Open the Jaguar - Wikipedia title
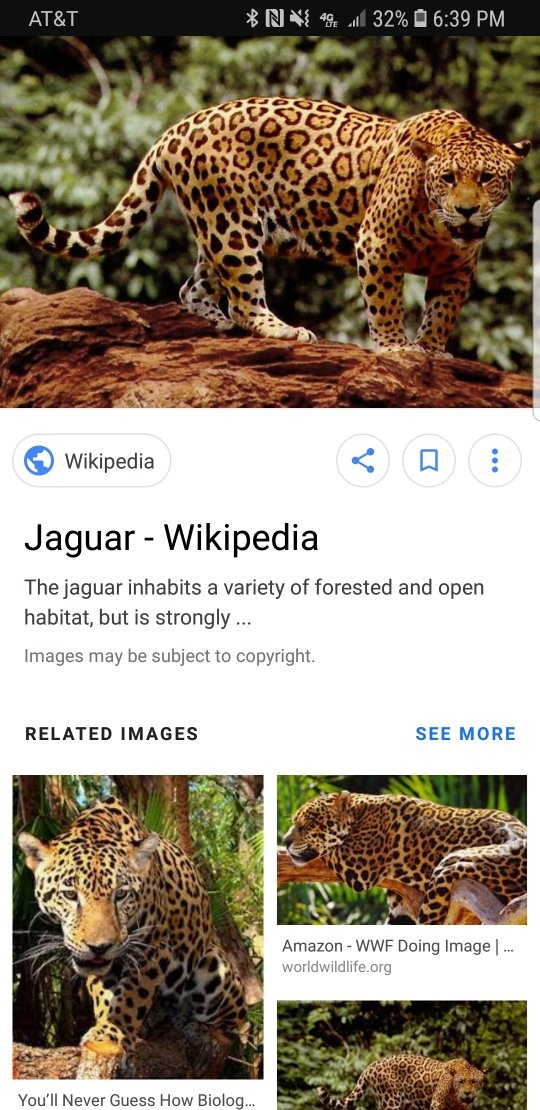This screenshot has width=540, height=1110. [171, 538]
